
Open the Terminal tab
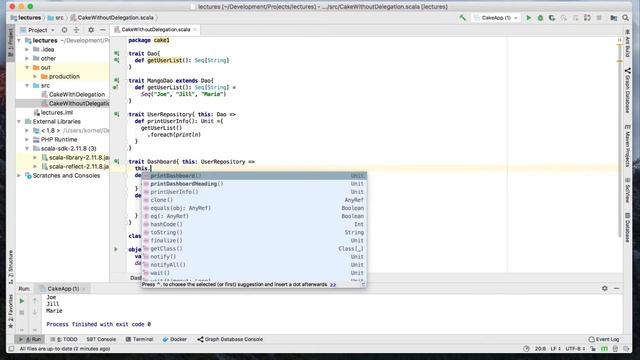(139, 339)
